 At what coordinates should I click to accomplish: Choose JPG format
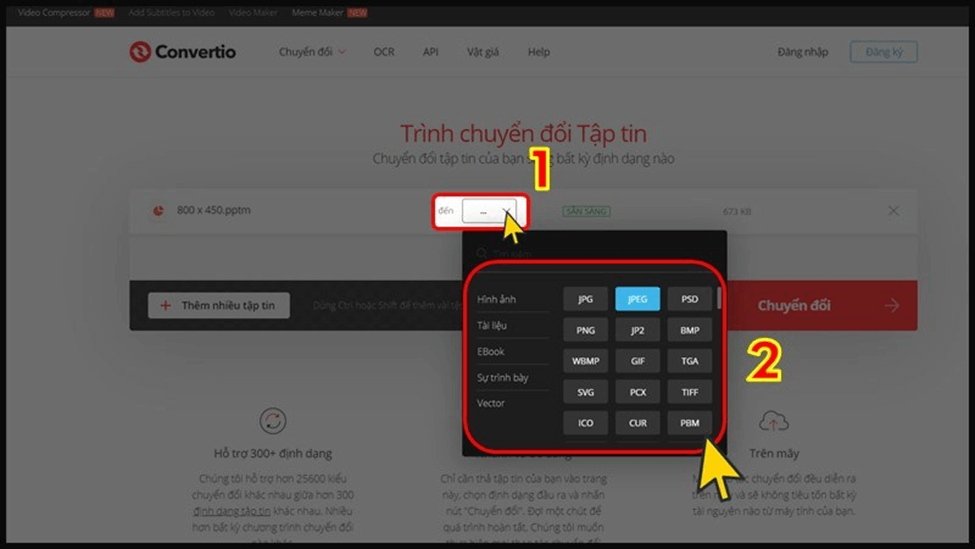[x=585, y=299]
